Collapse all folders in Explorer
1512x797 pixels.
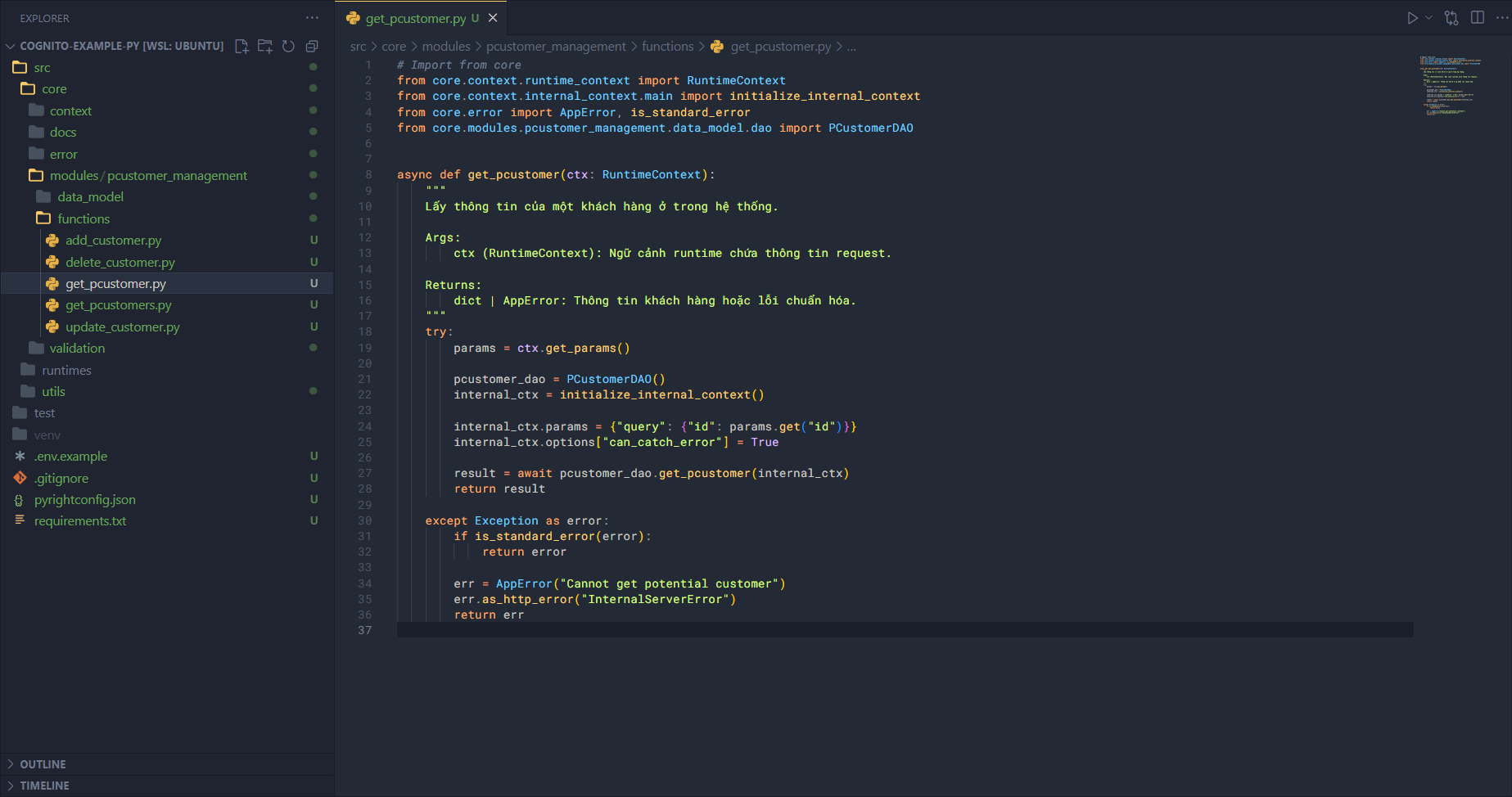click(312, 47)
